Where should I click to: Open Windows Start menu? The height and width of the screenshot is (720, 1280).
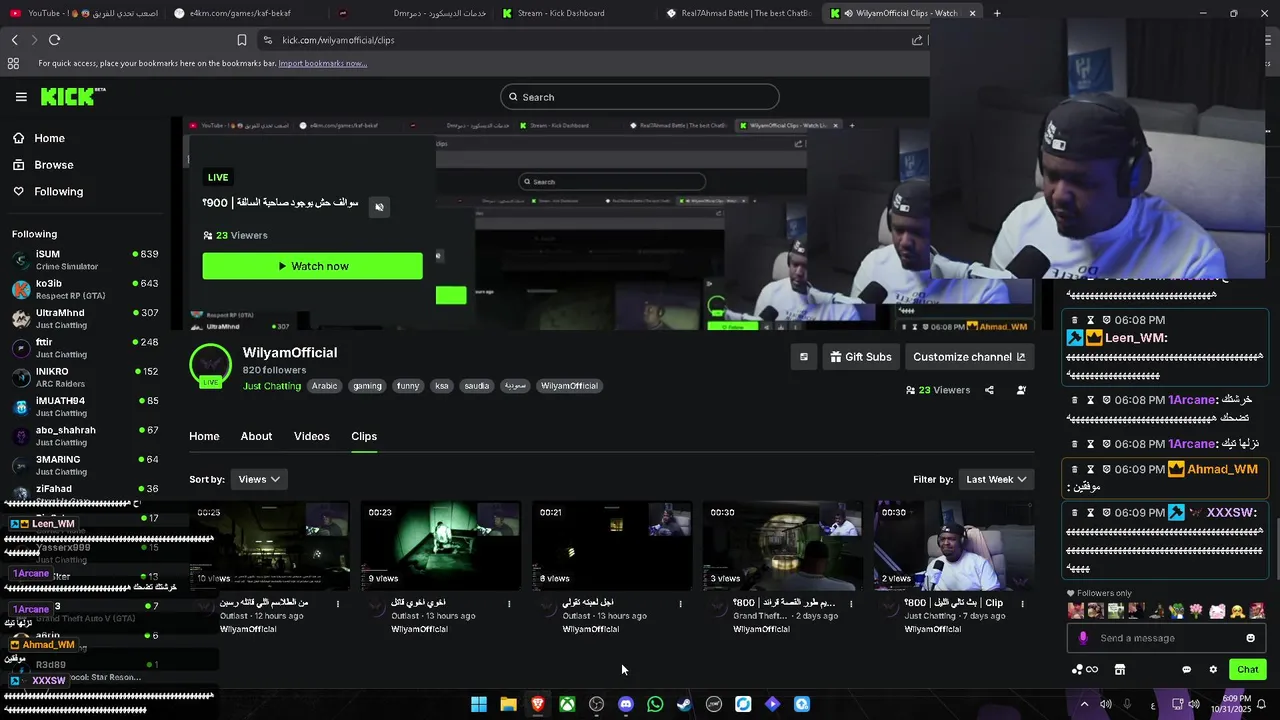click(x=479, y=704)
